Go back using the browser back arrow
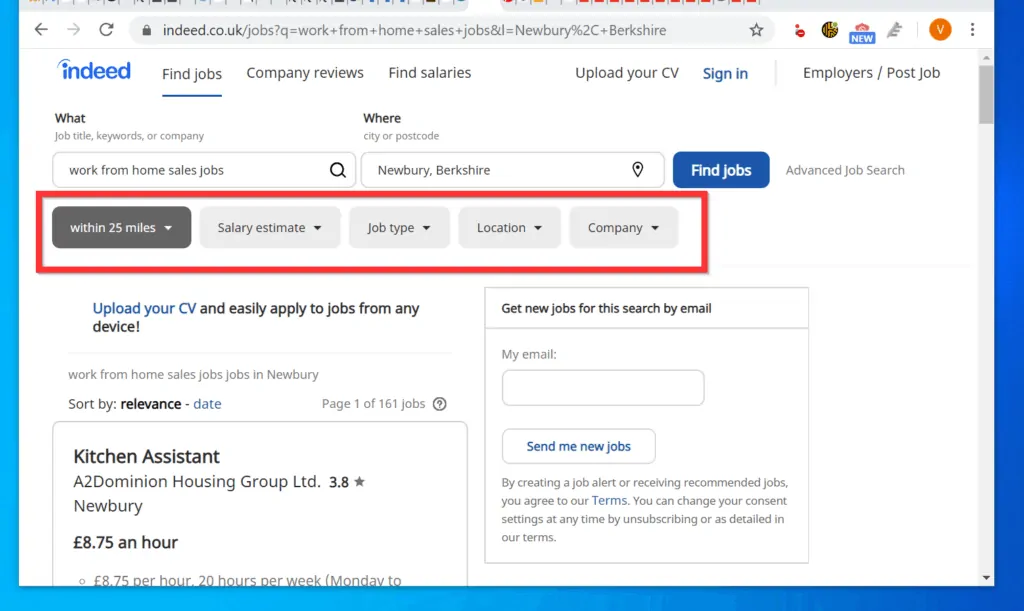 click(x=40, y=30)
